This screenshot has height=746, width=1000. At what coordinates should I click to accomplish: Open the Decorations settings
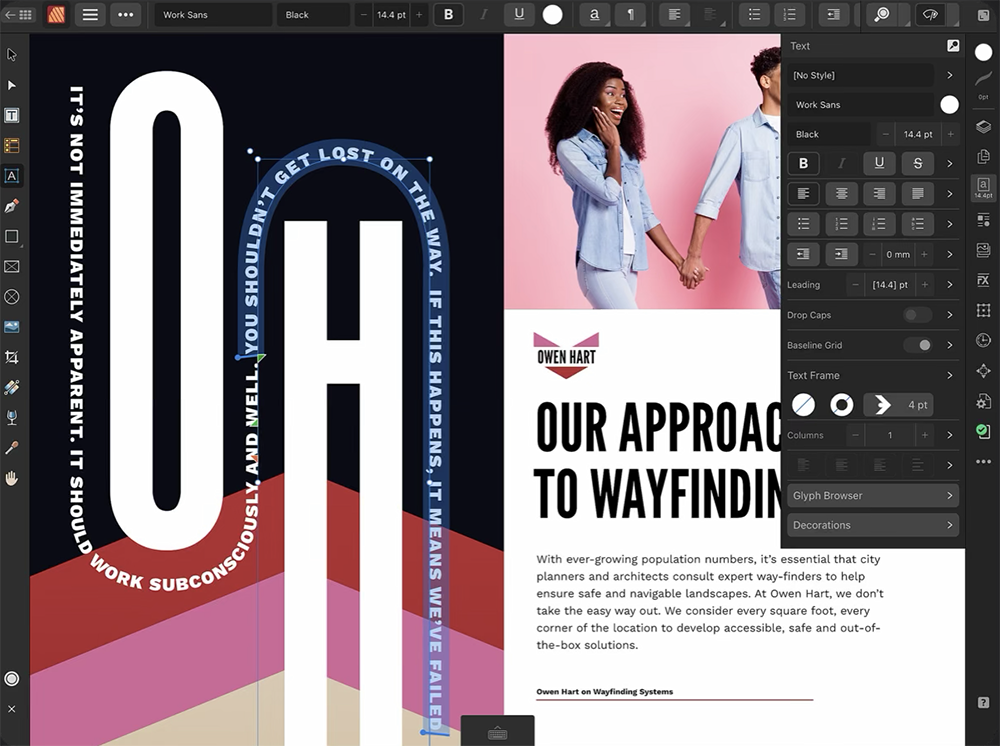click(x=872, y=525)
